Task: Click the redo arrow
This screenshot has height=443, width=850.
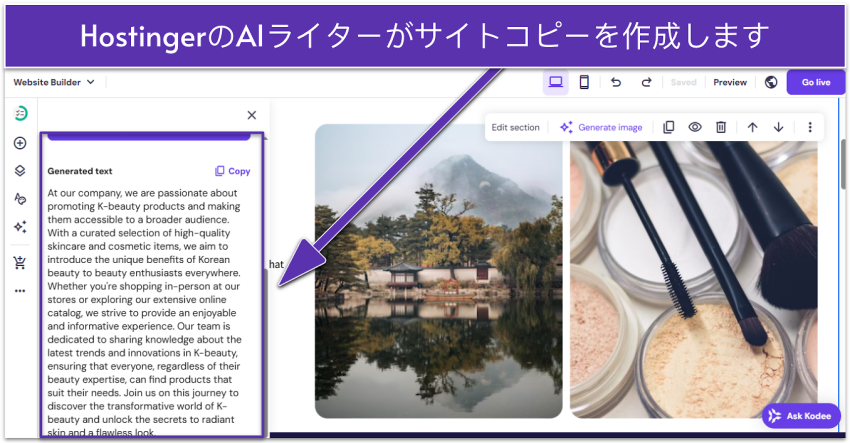Action: pos(646,82)
